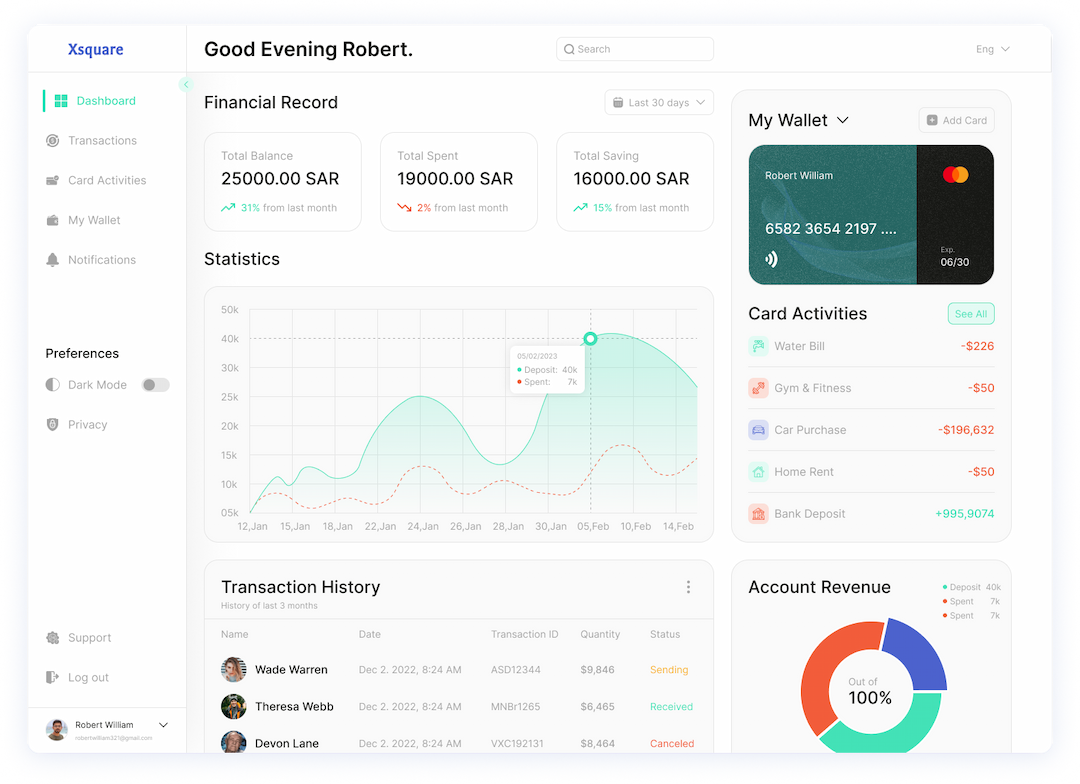Click the Log out door icon
Viewport: 1080px width, 784px height.
(52, 677)
